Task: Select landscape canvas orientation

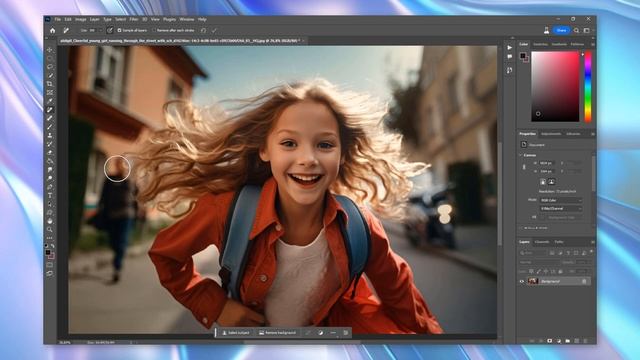Action: pos(551,182)
